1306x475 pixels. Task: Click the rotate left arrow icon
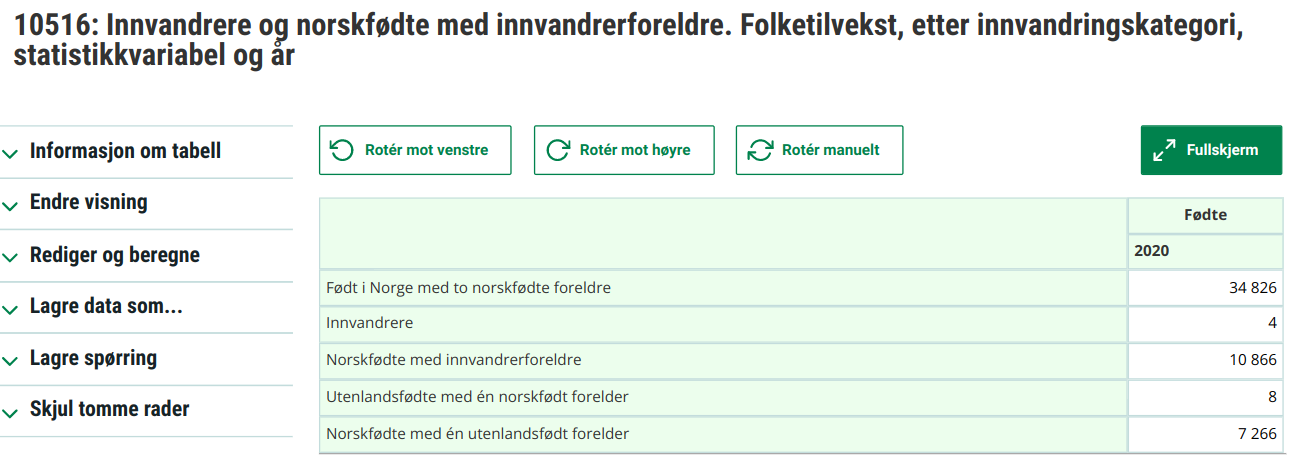tap(342, 150)
